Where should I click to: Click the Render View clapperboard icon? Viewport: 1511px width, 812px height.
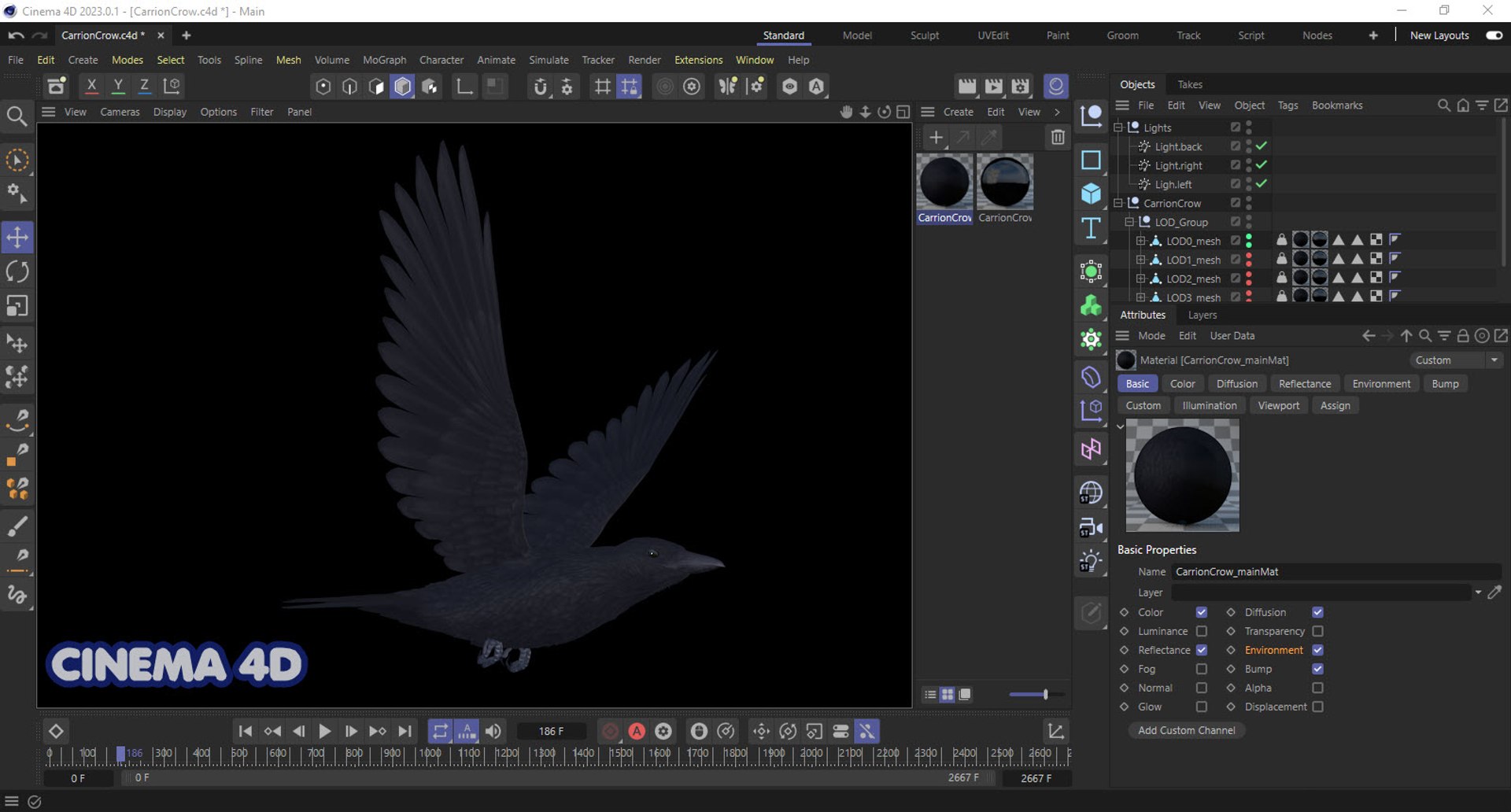point(967,87)
